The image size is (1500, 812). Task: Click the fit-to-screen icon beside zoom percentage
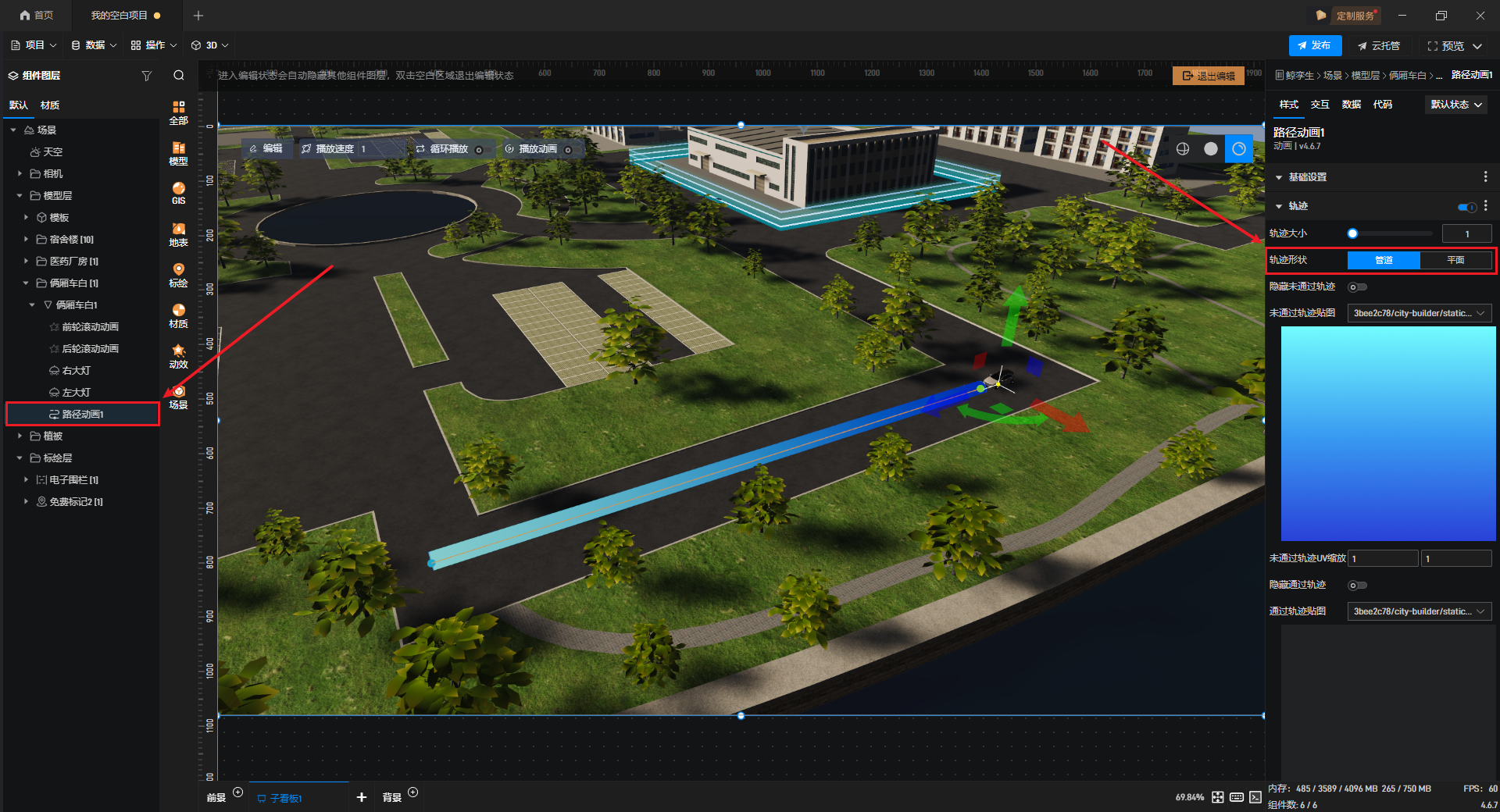[x=1218, y=797]
